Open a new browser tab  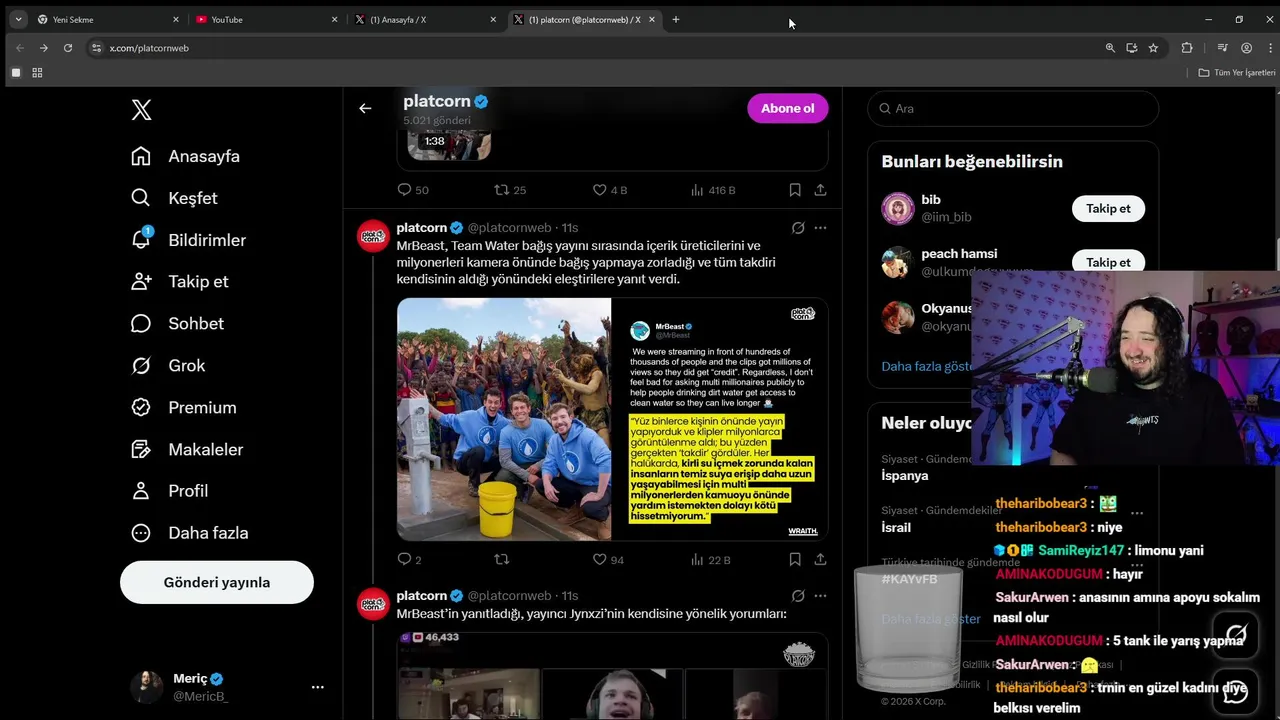[676, 19]
